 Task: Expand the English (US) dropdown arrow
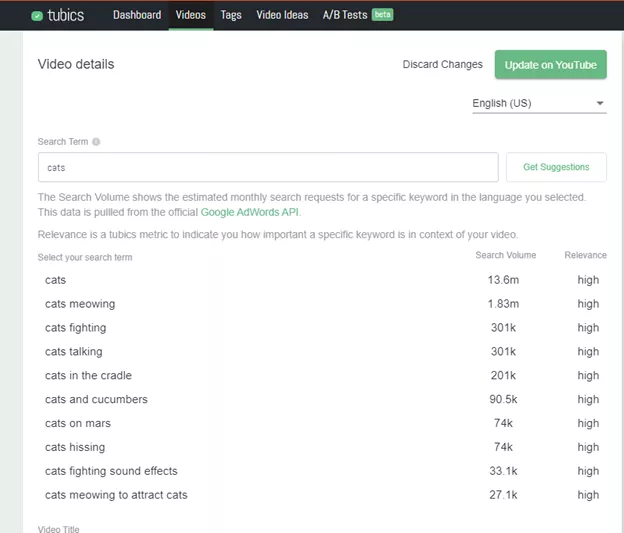click(600, 103)
